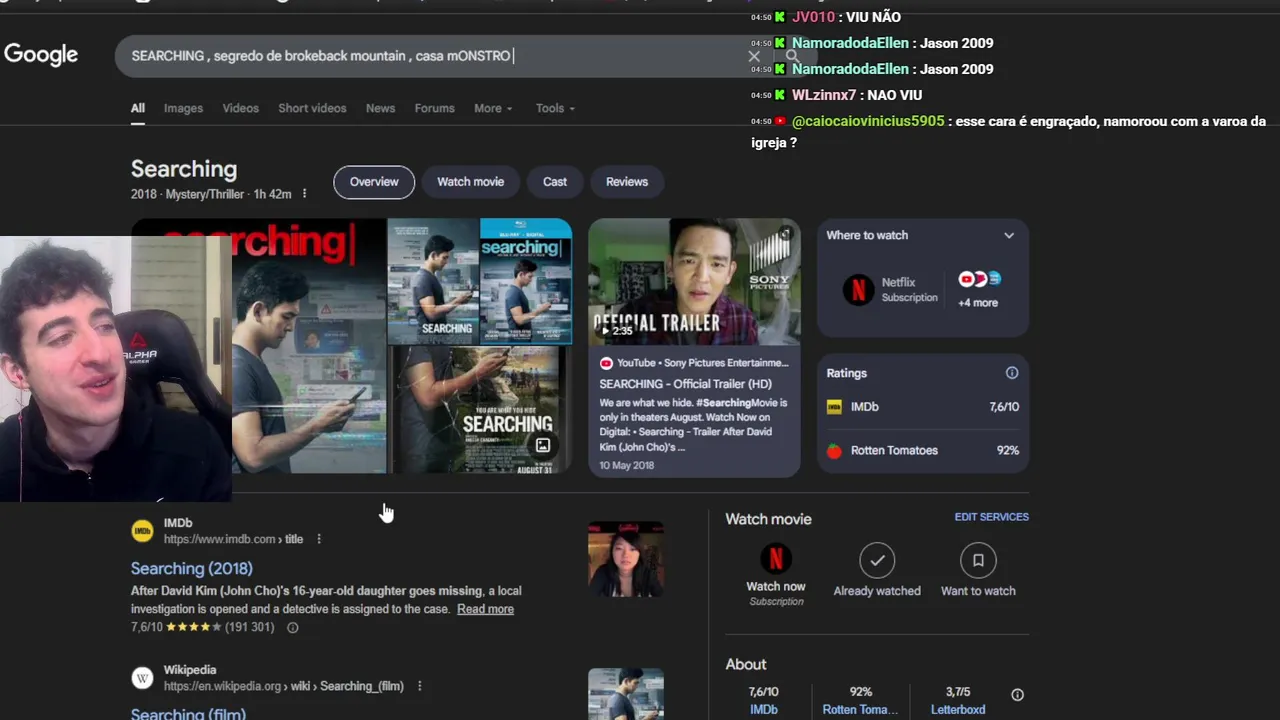Play the Official Trailer video thumbnail
The width and height of the screenshot is (1280, 720).
pyautogui.click(x=694, y=282)
